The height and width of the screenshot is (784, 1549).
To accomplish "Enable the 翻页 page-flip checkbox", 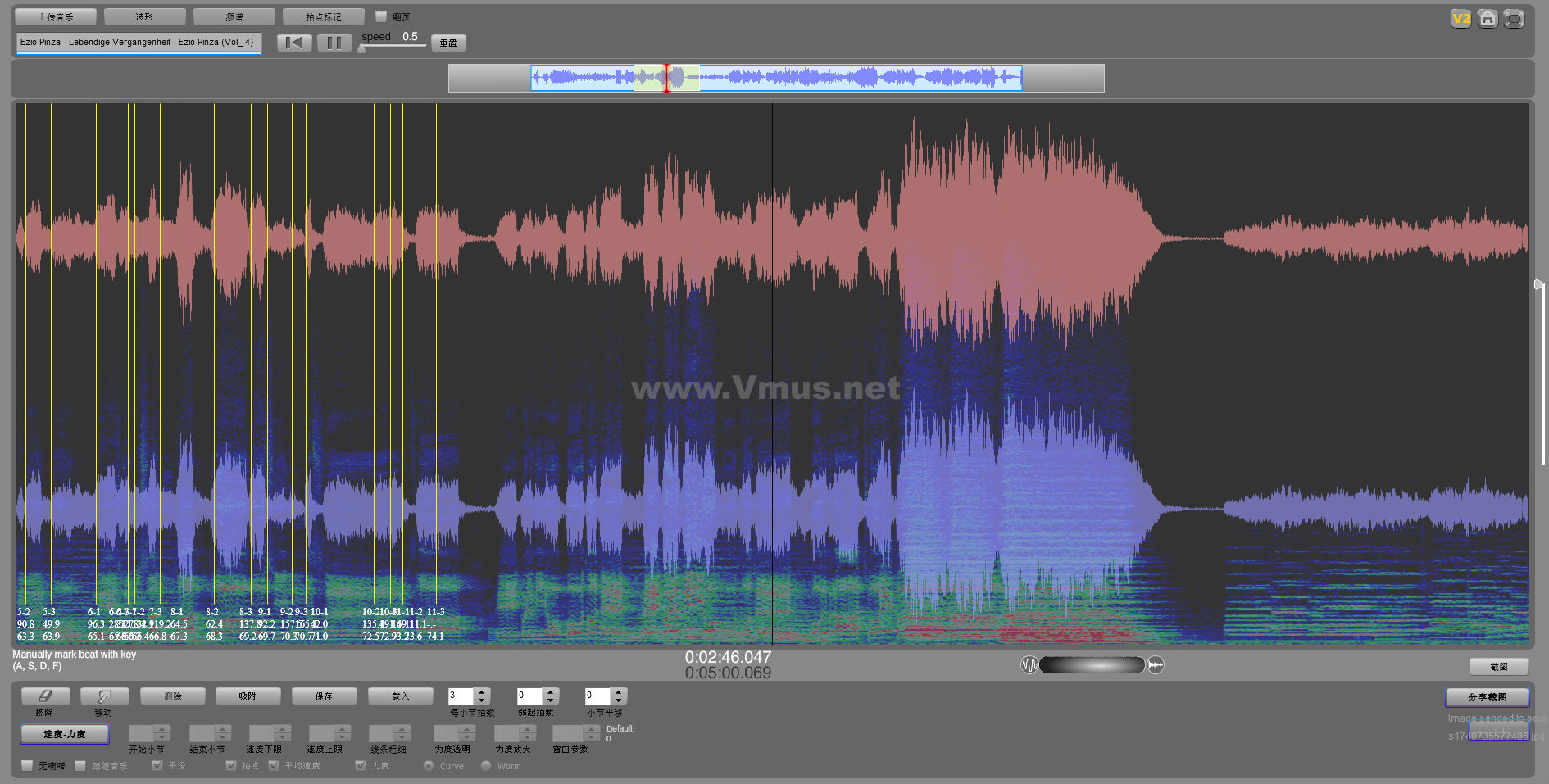I will tap(381, 16).
